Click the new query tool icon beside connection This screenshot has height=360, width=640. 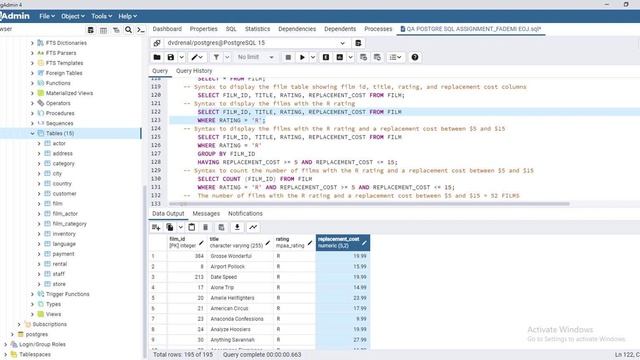pyautogui.click(x=358, y=43)
